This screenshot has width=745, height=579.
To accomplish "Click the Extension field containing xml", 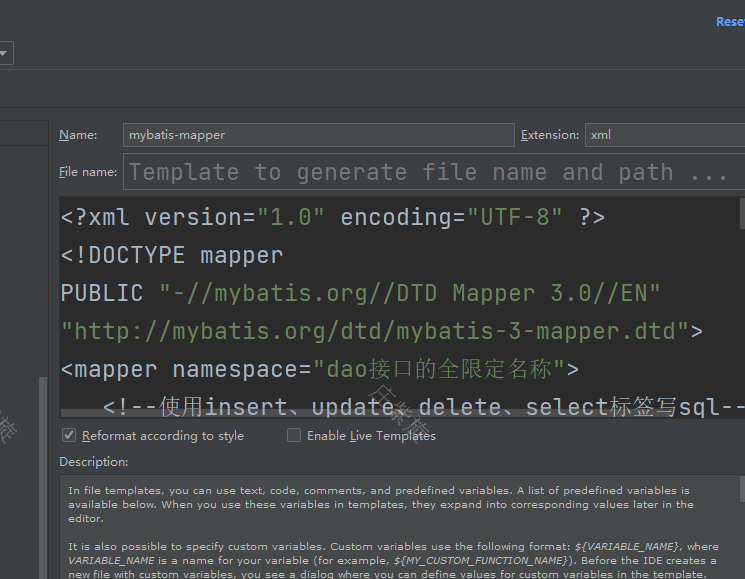I will pos(665,135).
